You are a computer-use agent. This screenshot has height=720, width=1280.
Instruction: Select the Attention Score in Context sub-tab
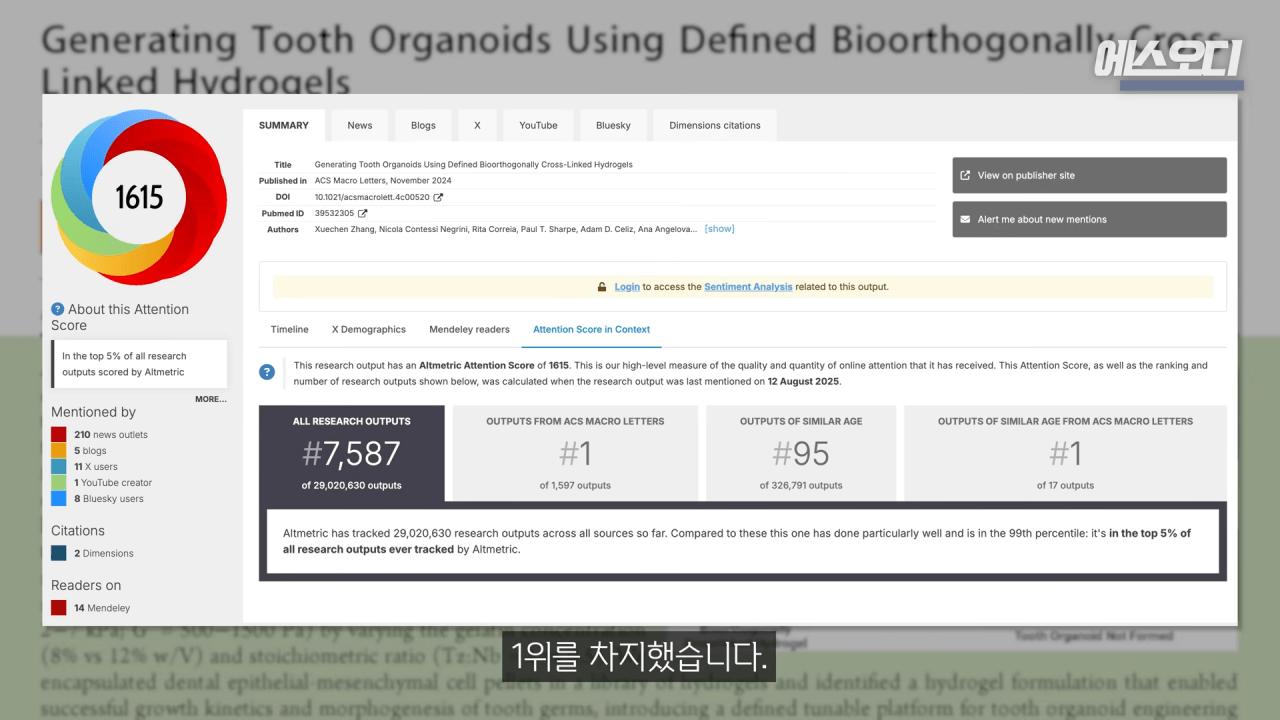coord(592,329)
